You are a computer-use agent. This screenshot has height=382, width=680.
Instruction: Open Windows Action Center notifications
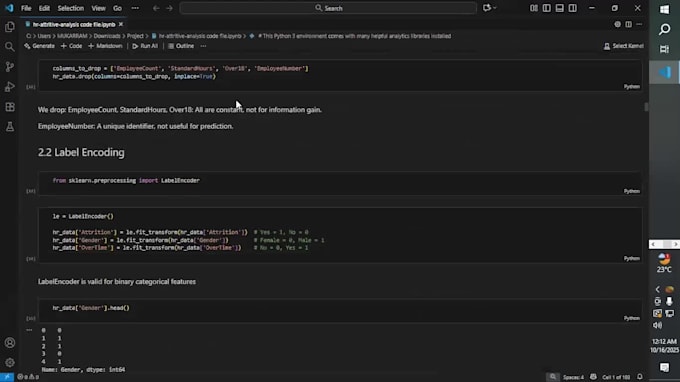(664, 367)
